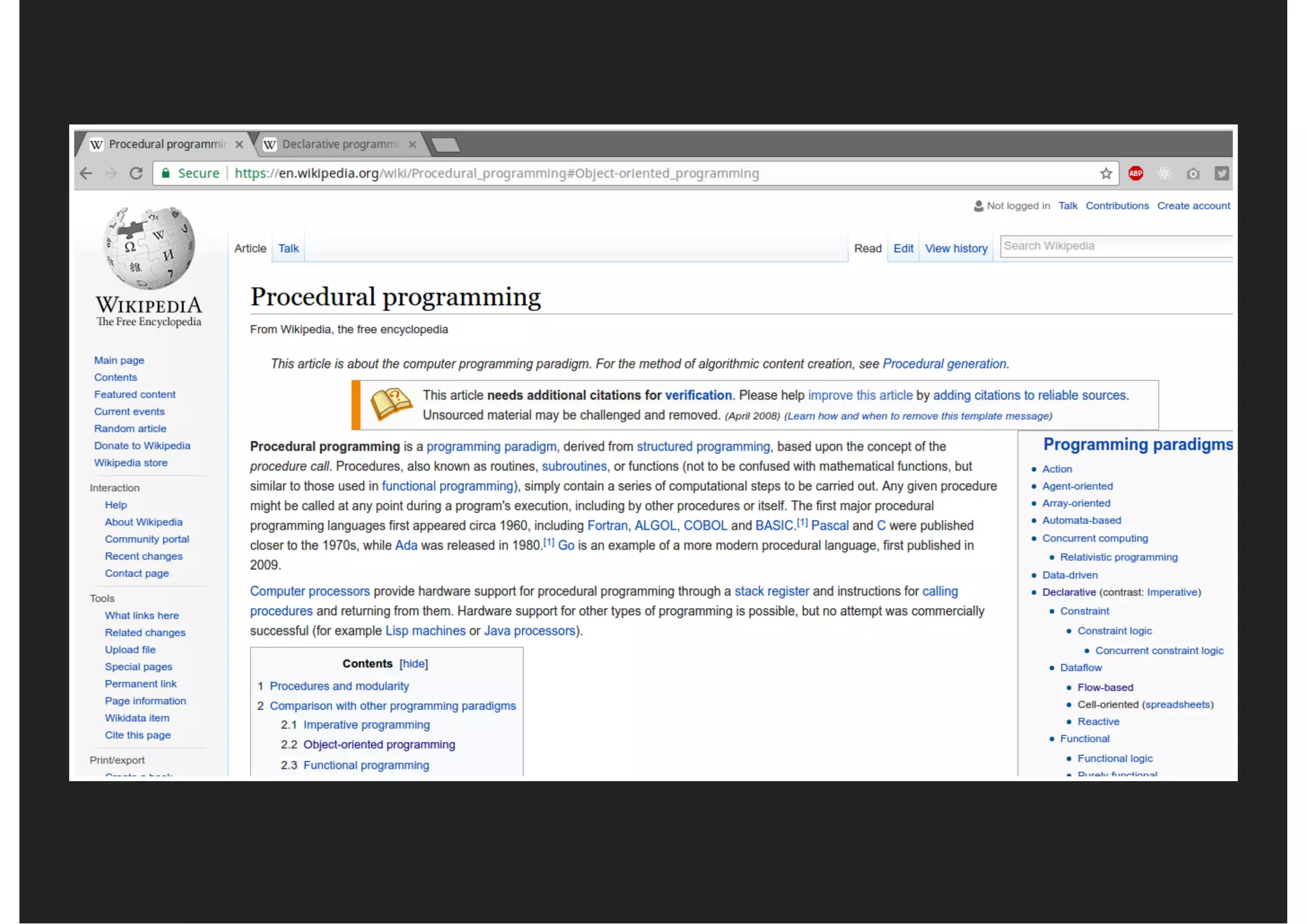Click the Wikipedia globe logo

[x=149, y=248]
